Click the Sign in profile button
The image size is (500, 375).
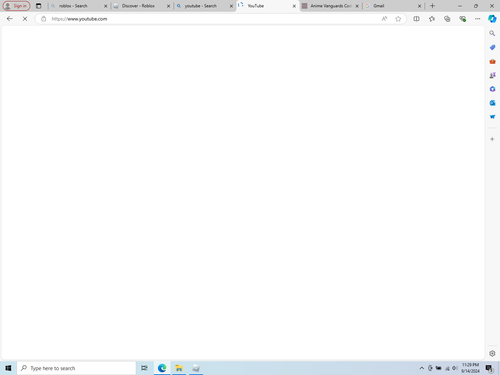(16, 6)
